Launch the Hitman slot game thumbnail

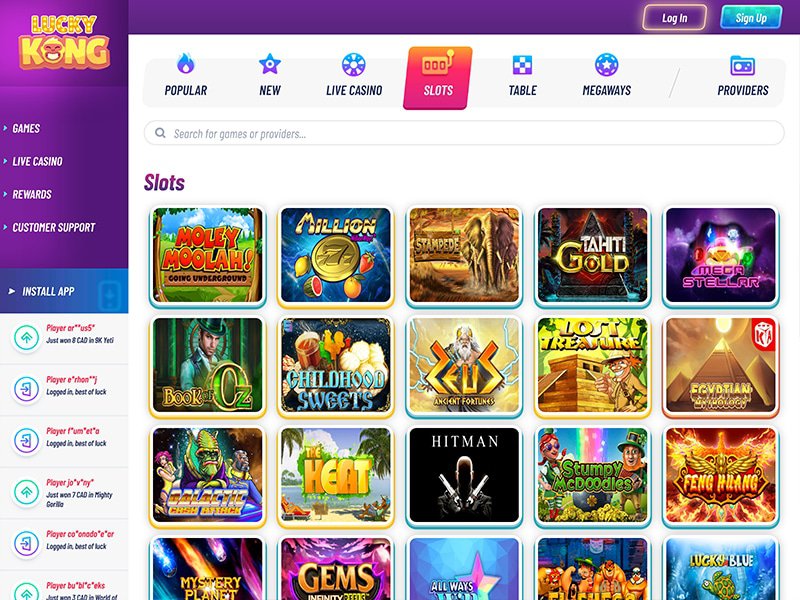coord(464,475)
